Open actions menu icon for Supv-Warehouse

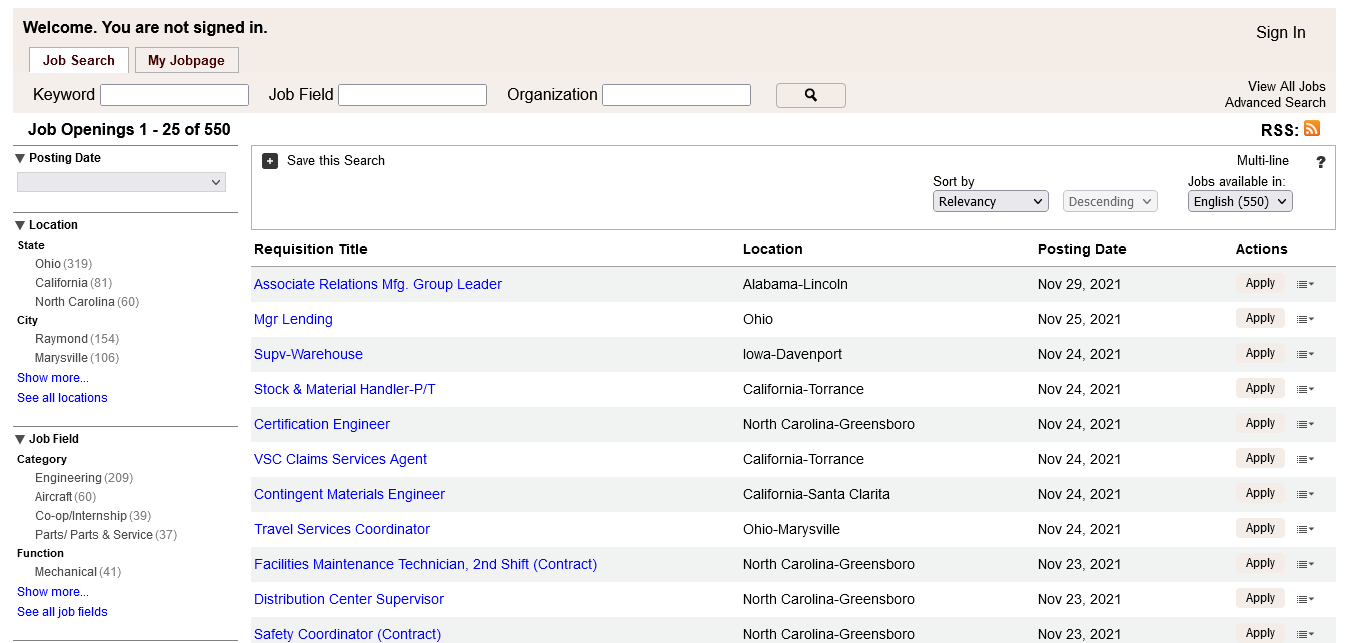click(1305, 354)
